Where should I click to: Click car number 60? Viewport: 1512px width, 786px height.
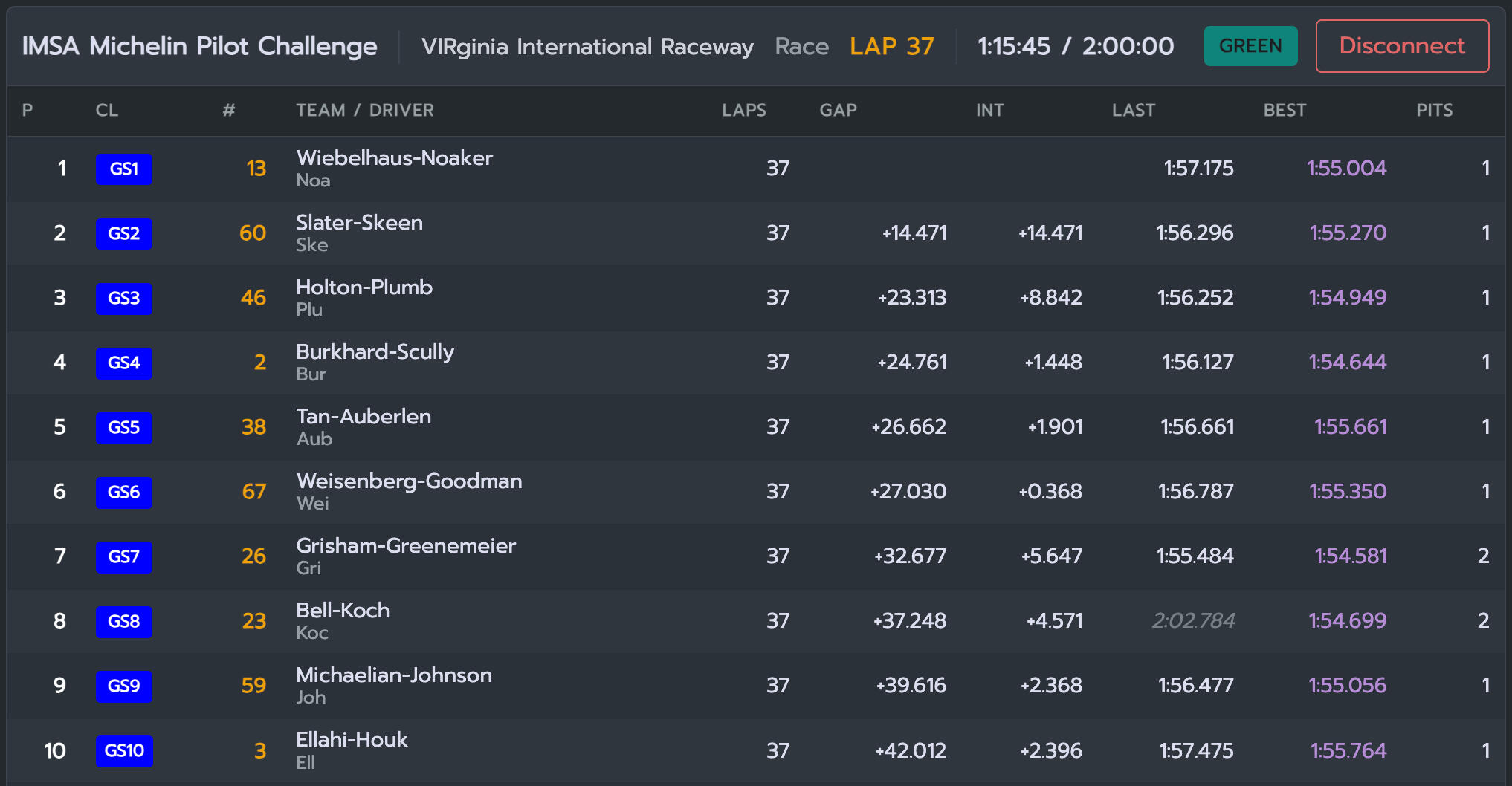[x=253, y=233]
